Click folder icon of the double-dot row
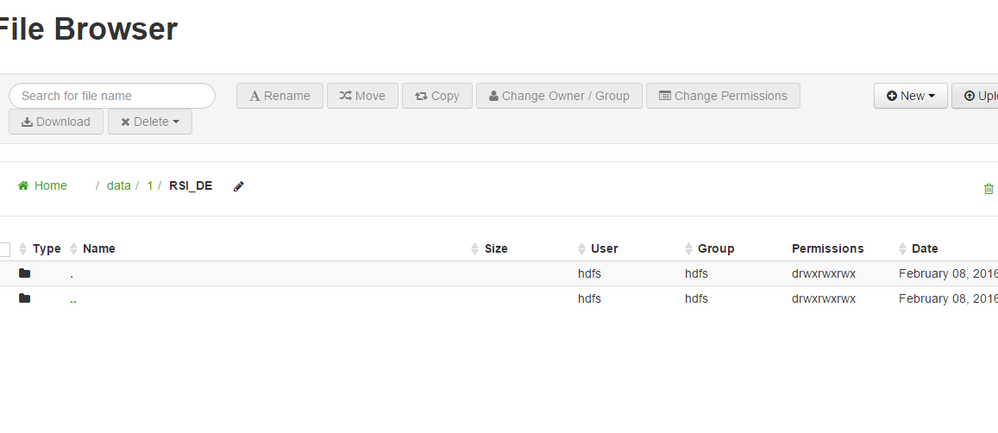The image size is (998, 433). click(25, 298)
